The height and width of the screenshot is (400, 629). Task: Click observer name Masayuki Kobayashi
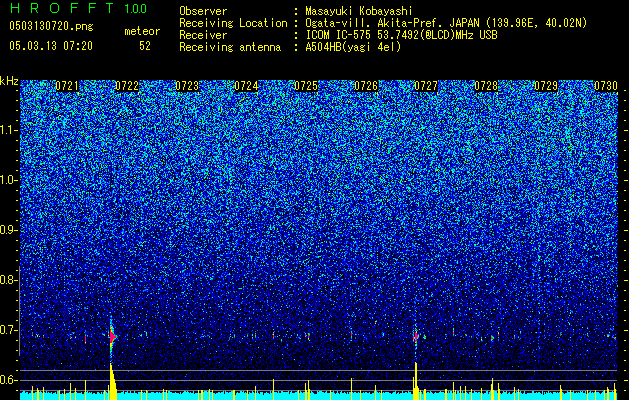click(x=358, y=11)
